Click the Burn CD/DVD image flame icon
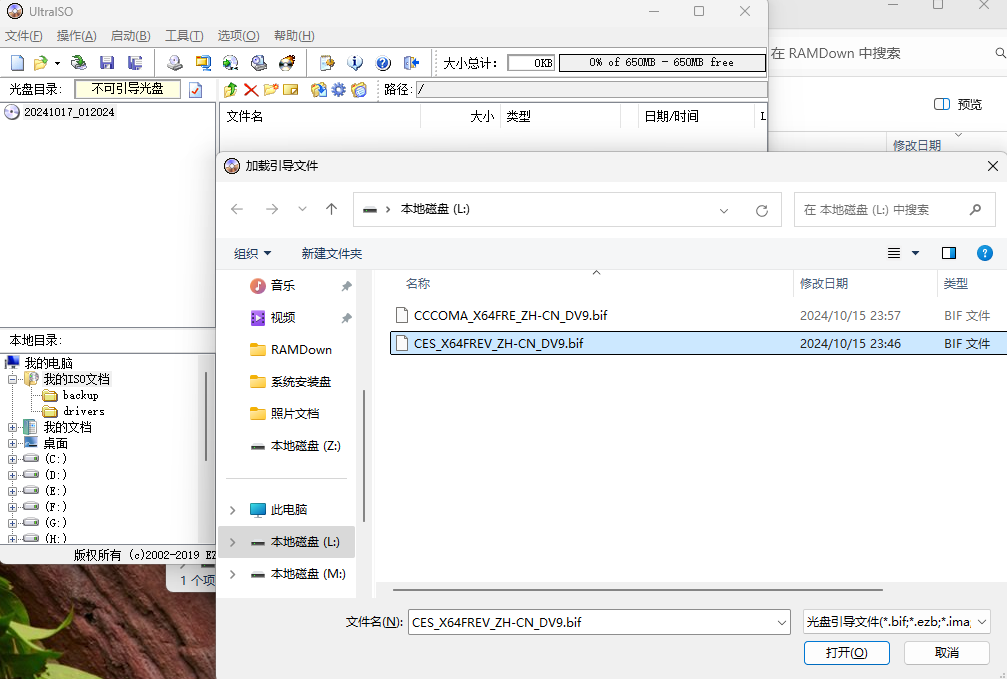The height and width of the screenshot is (679, 1007). pyautogui.click(x=287, y=62)
